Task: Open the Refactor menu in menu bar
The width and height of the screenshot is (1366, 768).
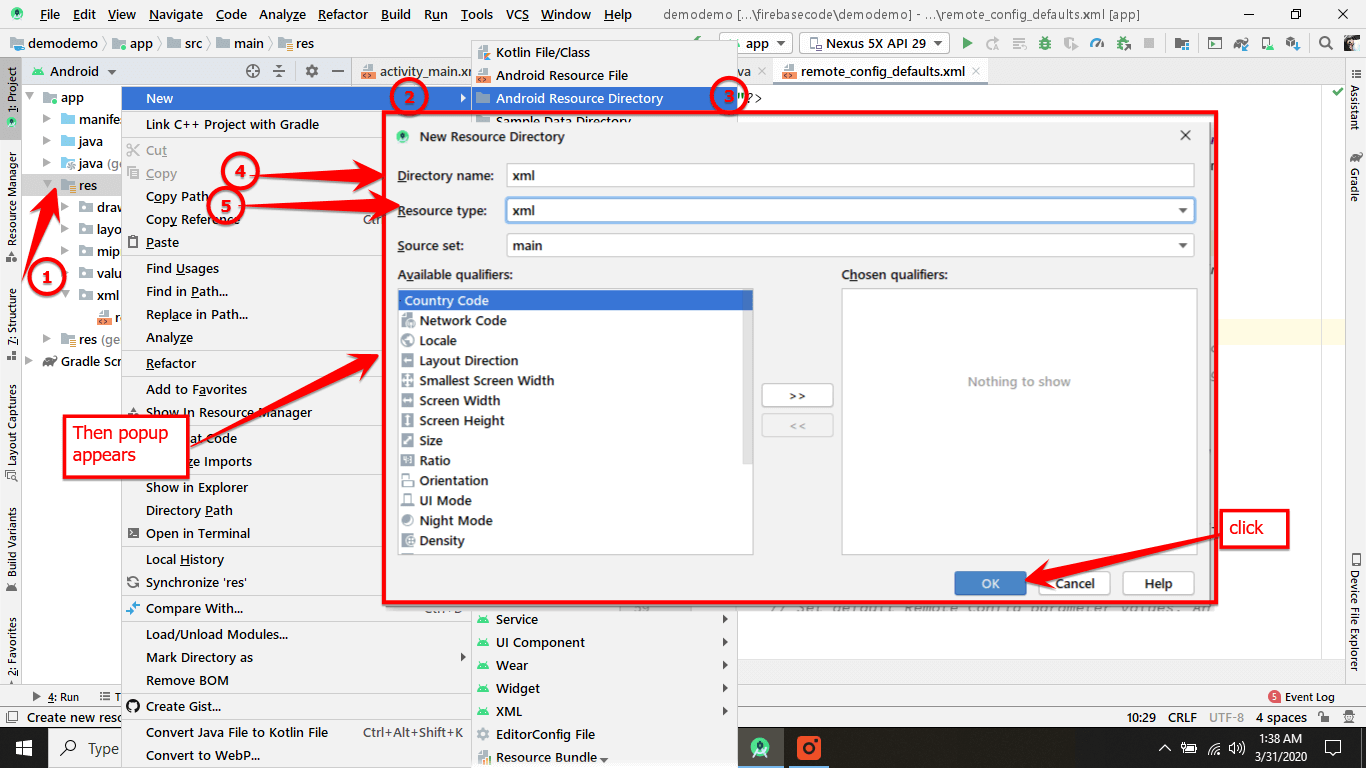Action: click(x=343, y=14)
